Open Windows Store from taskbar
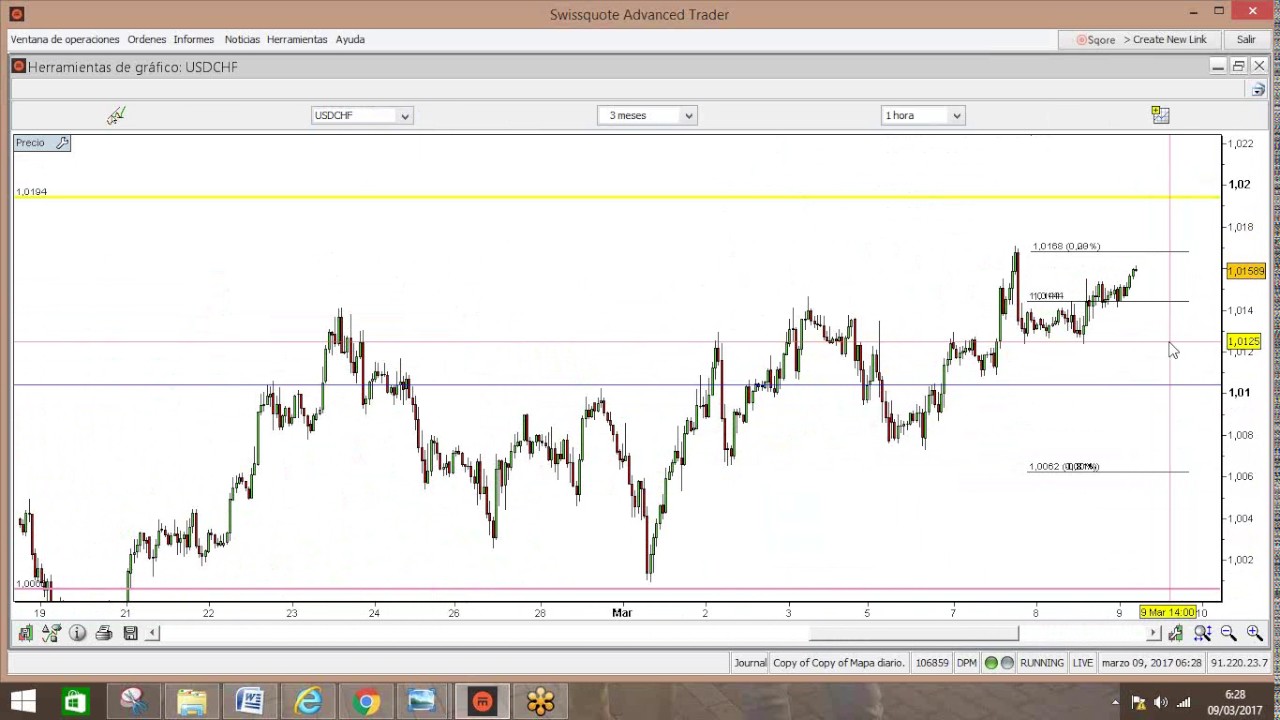The width and height of the screenshot is (1280, 720). (x=74, y=702)
